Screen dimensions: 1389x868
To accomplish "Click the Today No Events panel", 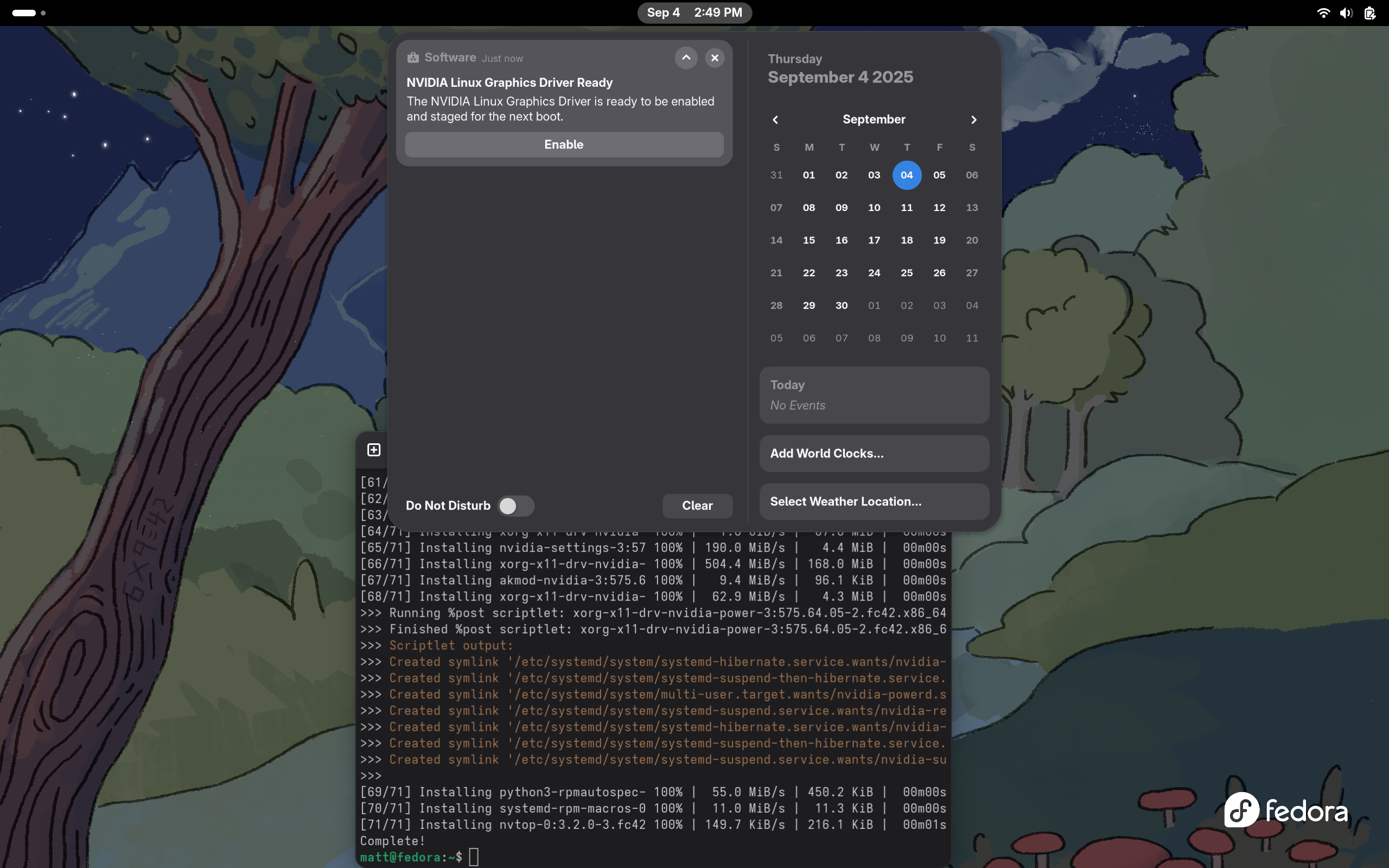I will pos(874,395).
